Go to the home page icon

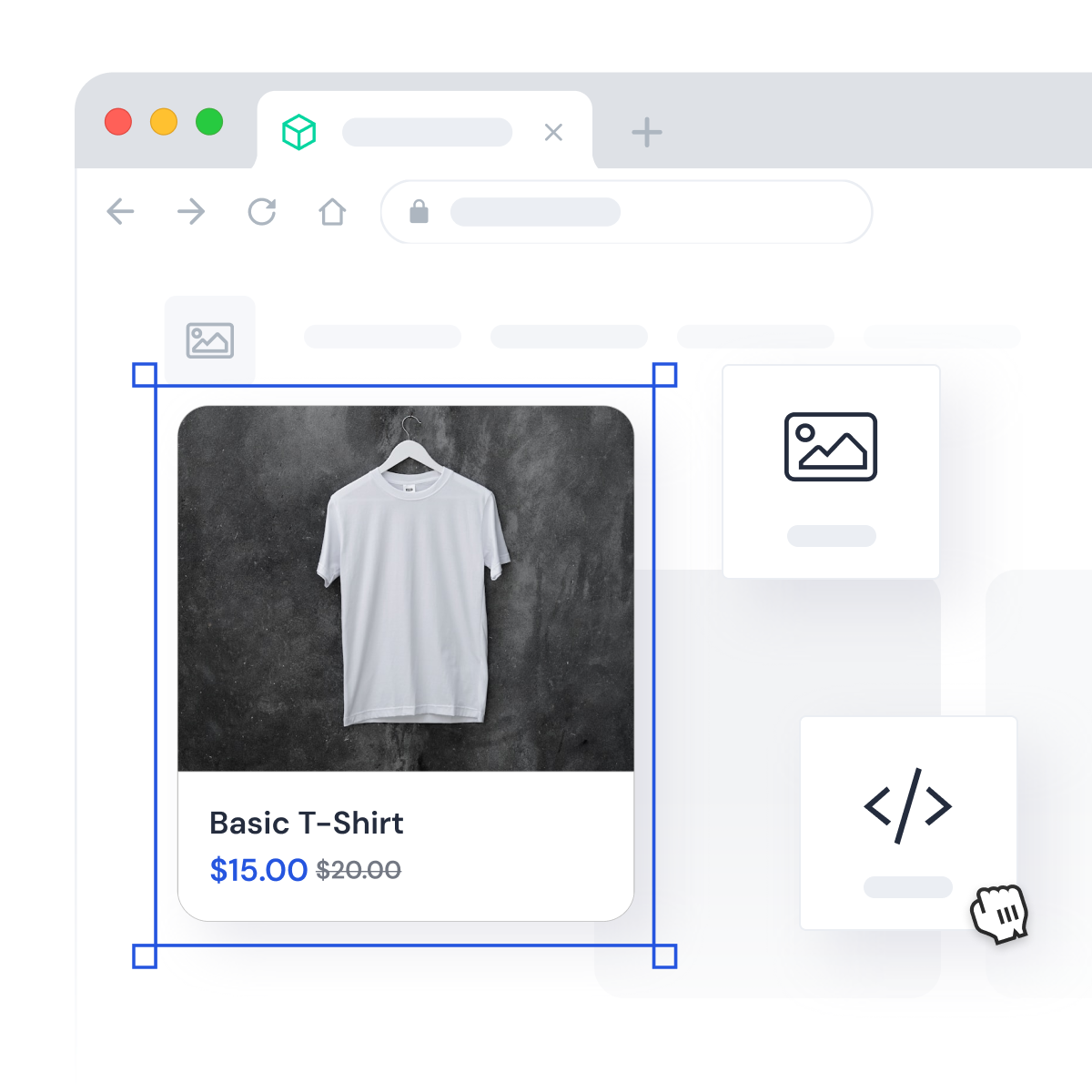[x=332, y=212]
